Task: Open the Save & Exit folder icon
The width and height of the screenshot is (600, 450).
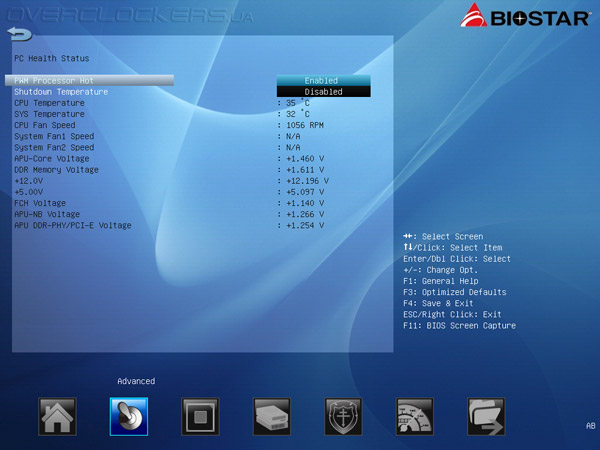Action: click(486, 416)
